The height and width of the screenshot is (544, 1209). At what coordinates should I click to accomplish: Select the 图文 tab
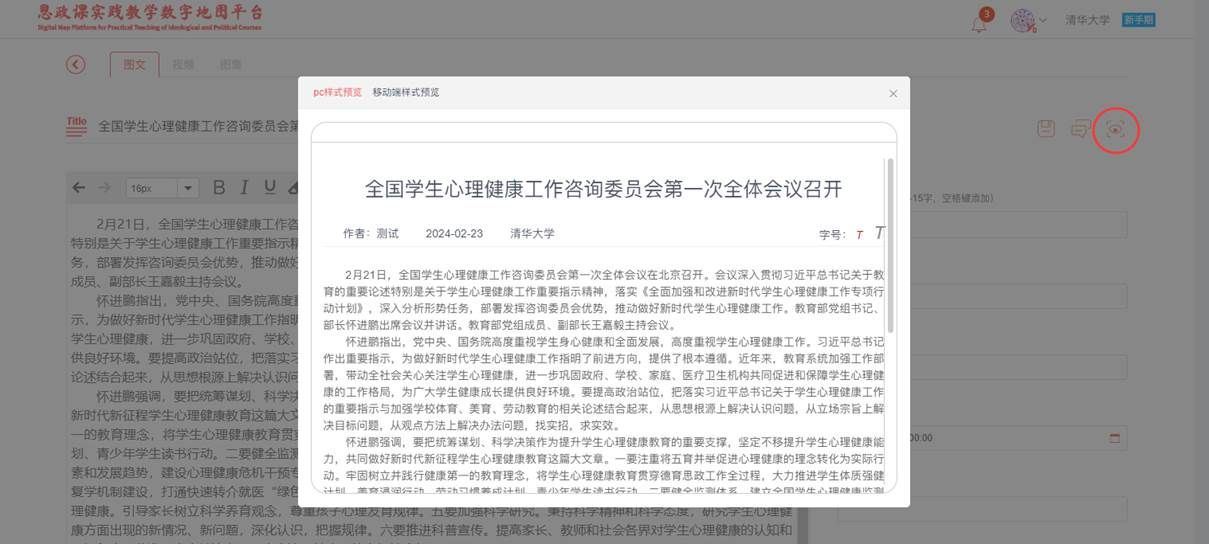click(133, 64)
